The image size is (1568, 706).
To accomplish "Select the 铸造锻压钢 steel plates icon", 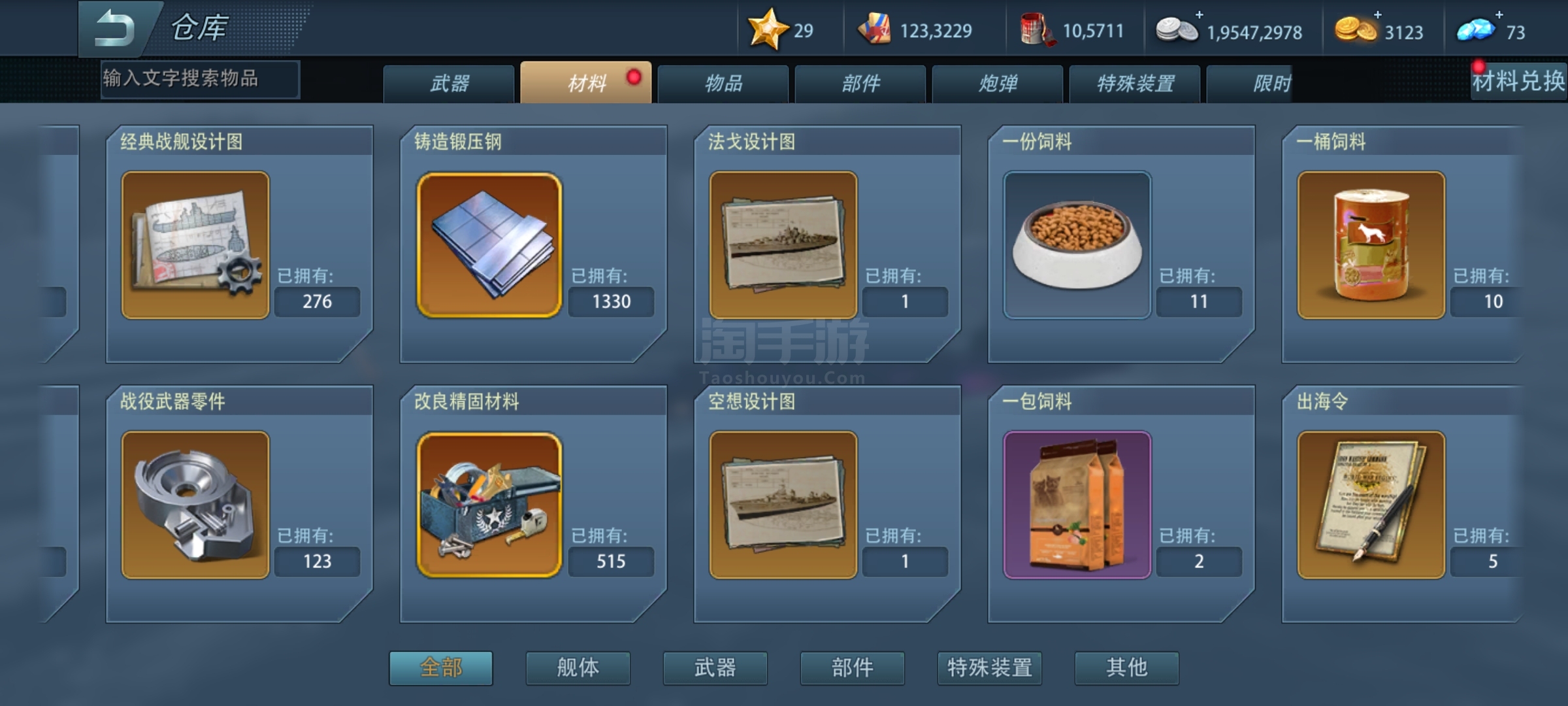I will (x=489, y=245).
